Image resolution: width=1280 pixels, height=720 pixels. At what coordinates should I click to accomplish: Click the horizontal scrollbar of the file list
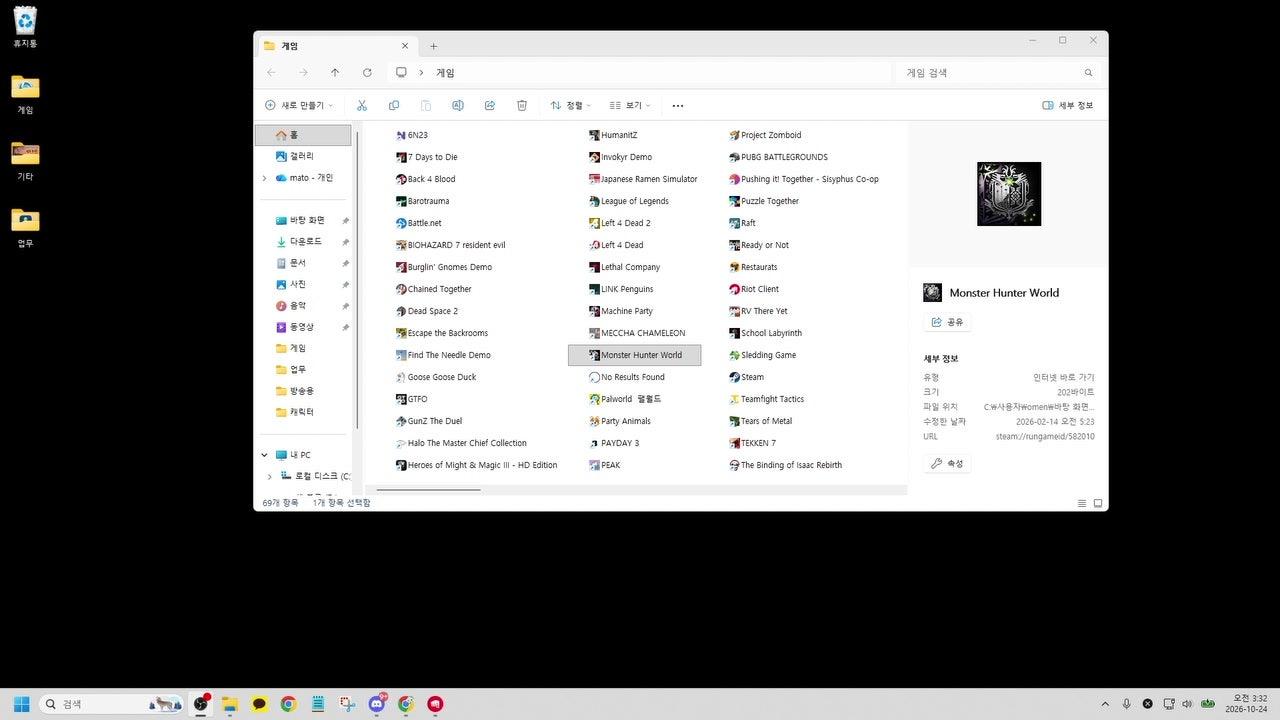point(428,490)
